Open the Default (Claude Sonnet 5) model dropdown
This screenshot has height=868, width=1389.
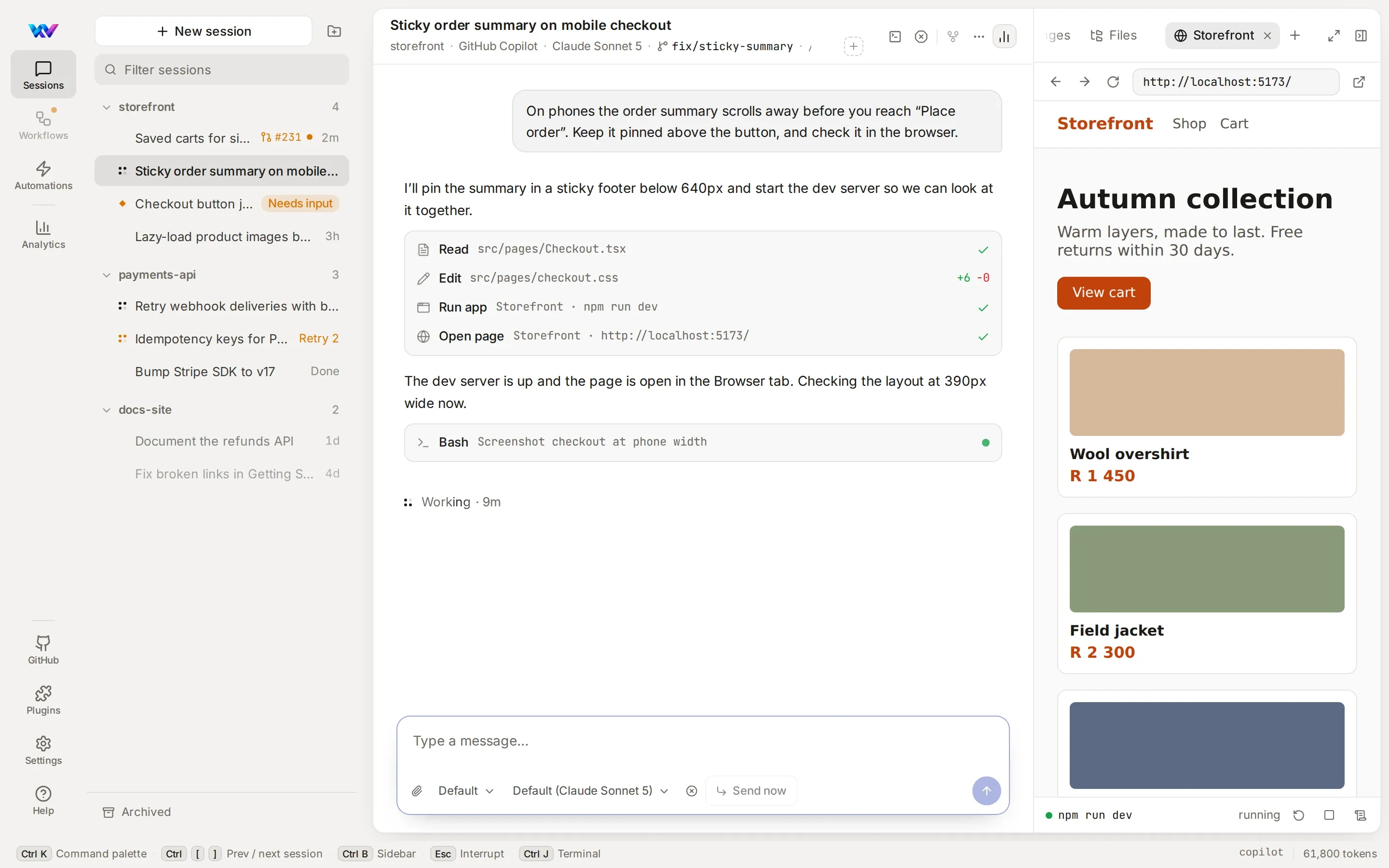pos(590,791)
